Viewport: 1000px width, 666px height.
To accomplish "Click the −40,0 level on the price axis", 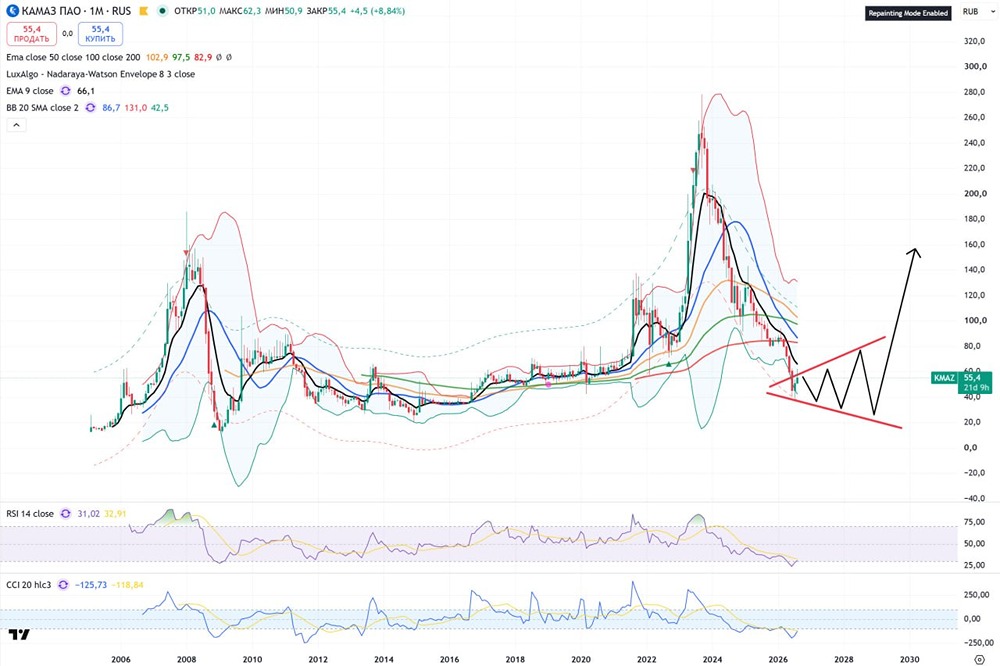I will click(x=975, y=498).
